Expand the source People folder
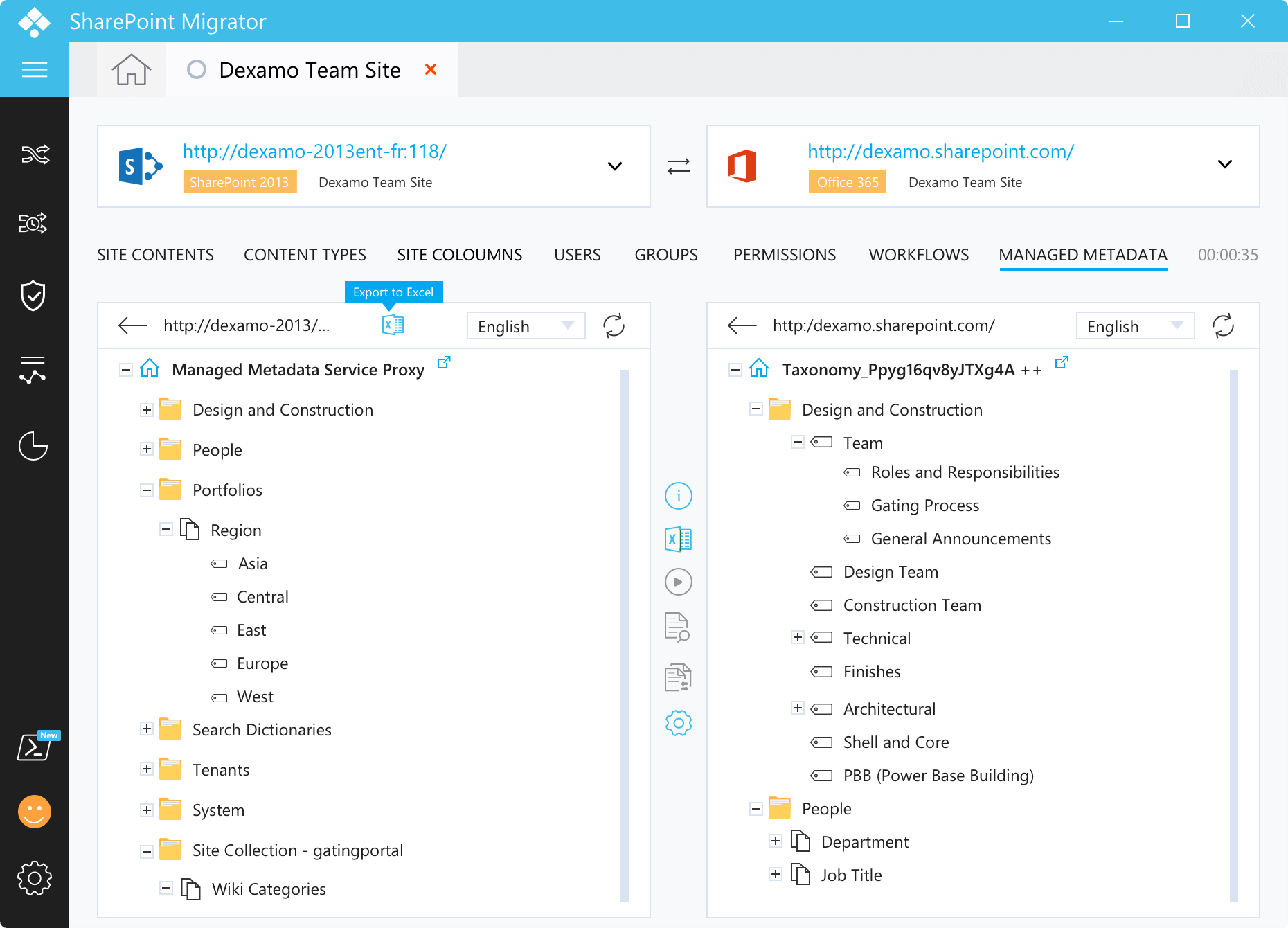Screen dimensions: 1288x928 (147, 449)
